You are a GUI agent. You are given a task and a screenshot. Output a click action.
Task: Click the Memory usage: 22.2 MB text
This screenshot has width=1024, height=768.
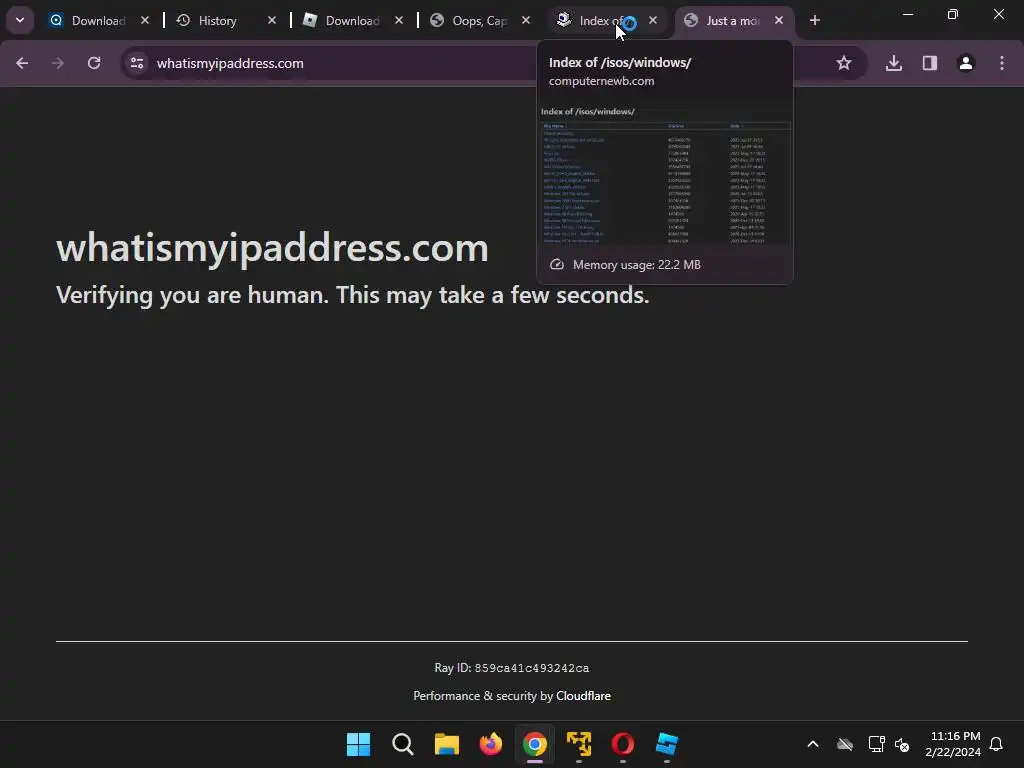pos(637,264)
